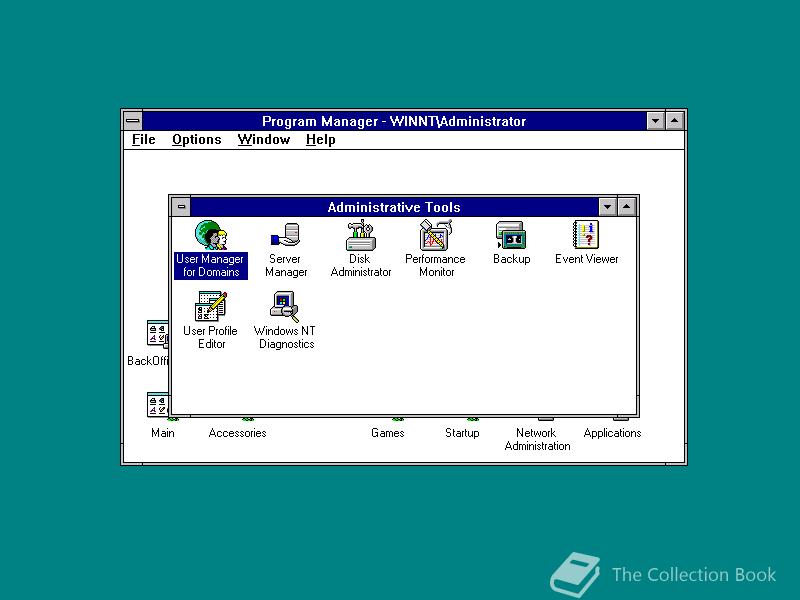Open the Window menu
The width and height of the screenshot is (800, 600).
(263, 140)
